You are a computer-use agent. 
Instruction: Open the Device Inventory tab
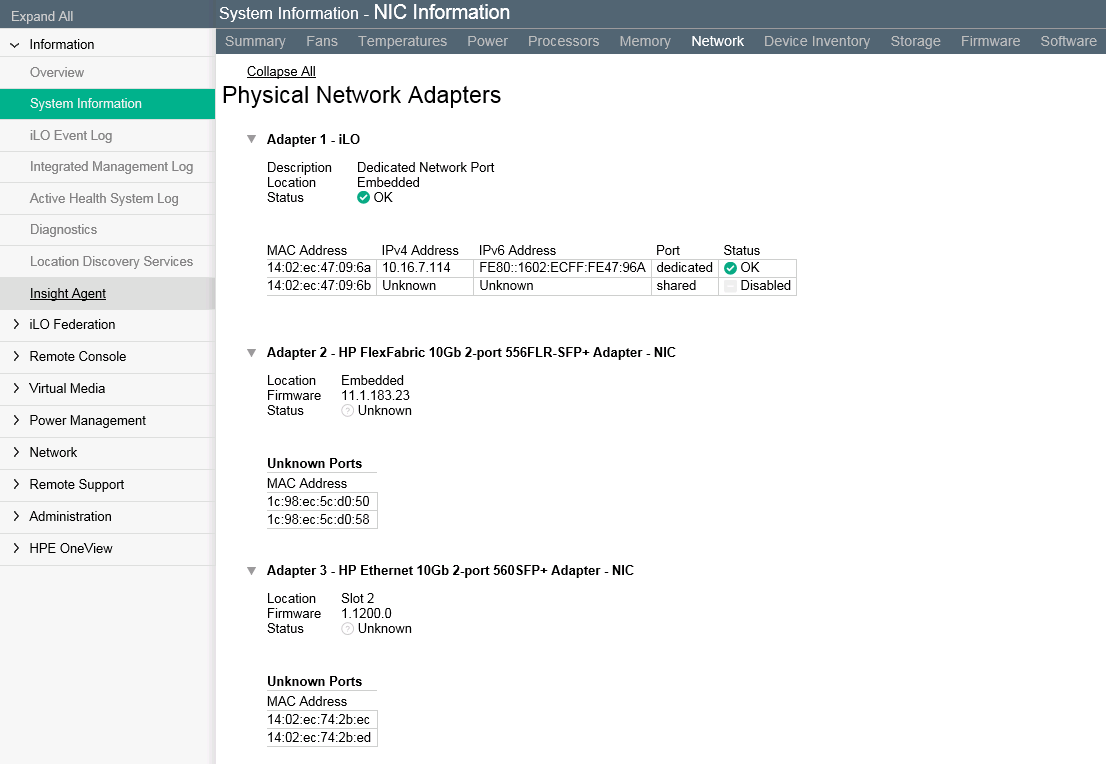(x=817, y=41)
